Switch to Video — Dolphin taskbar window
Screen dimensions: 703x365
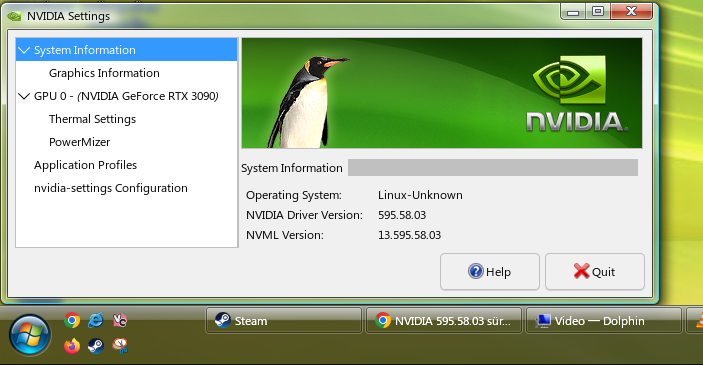click(603, 321)
